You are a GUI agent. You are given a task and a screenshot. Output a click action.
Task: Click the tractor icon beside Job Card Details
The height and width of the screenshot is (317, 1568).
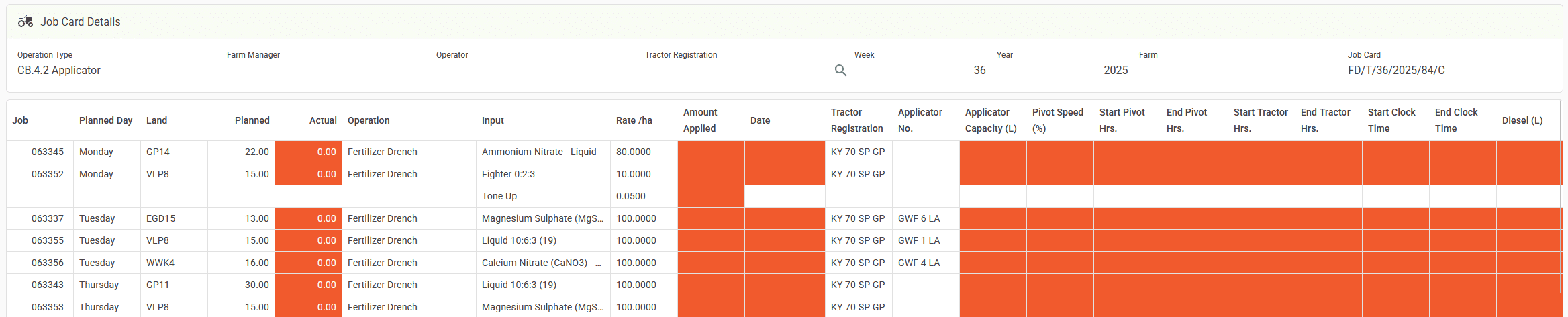pyautogui.click(x=26, y=21)
